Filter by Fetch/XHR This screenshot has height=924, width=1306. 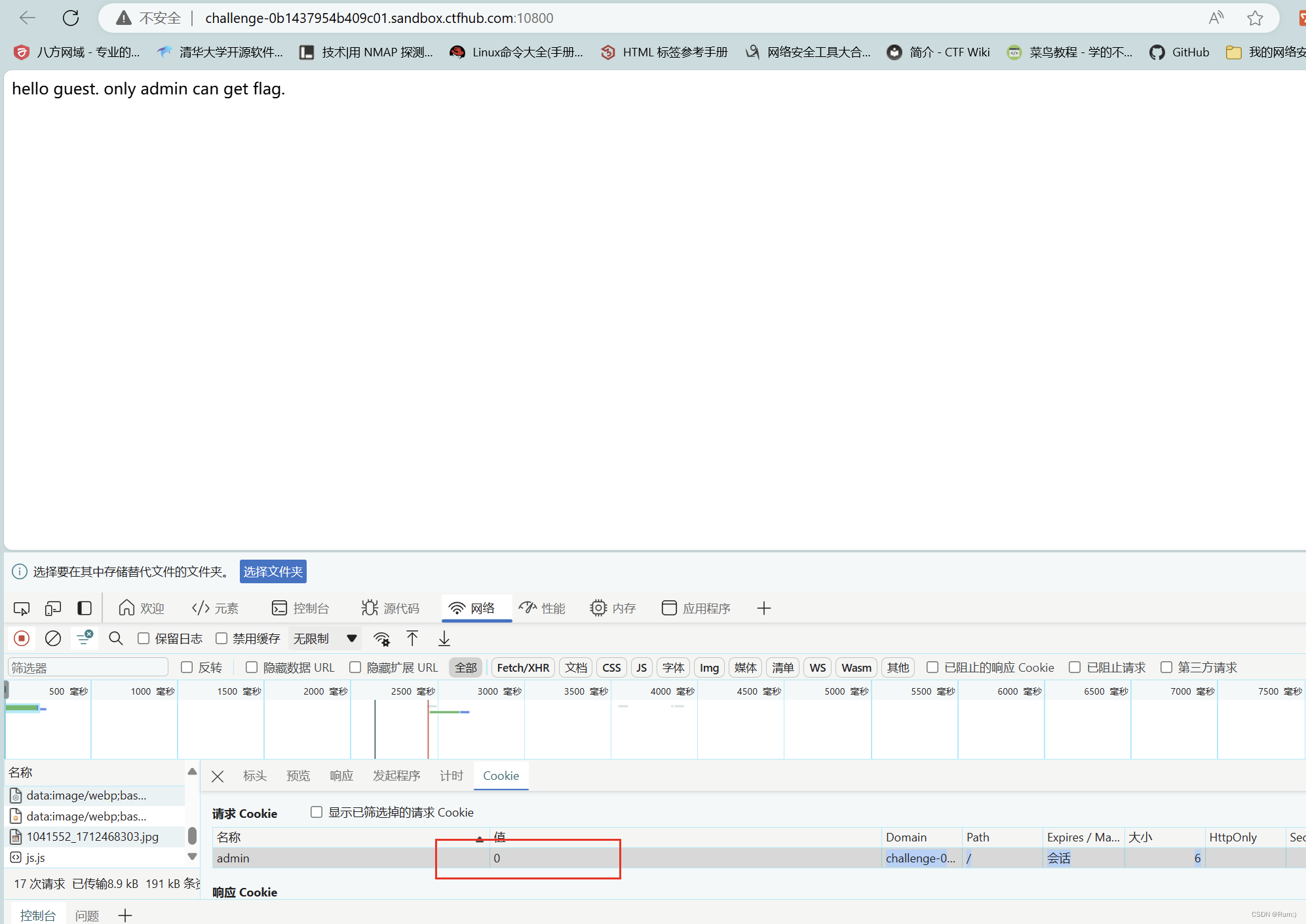tap(523, 667)
